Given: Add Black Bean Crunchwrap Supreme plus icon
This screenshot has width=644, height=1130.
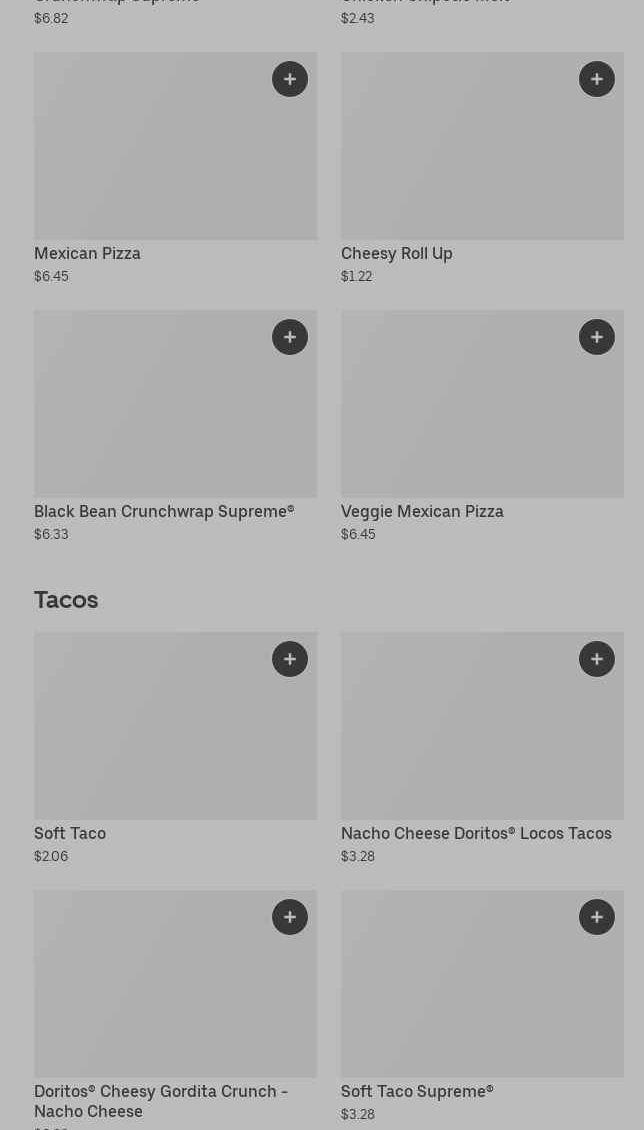Looking at the screenshot, I should click(290, 337).
